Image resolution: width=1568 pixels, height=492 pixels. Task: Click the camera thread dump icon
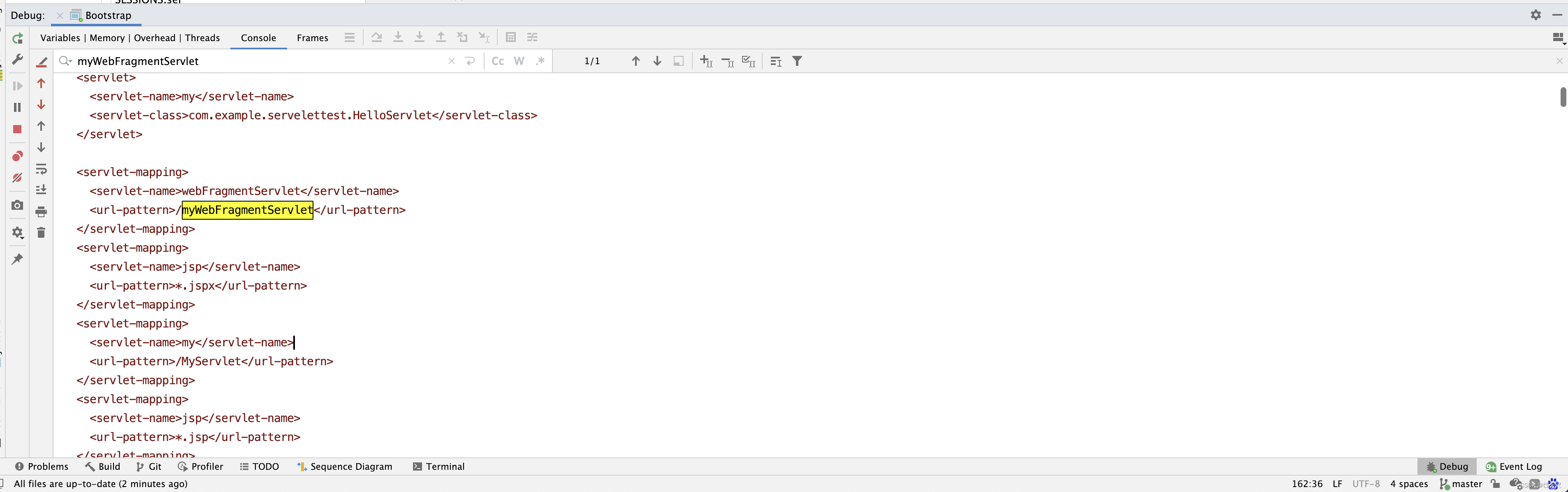pos(18,205)
